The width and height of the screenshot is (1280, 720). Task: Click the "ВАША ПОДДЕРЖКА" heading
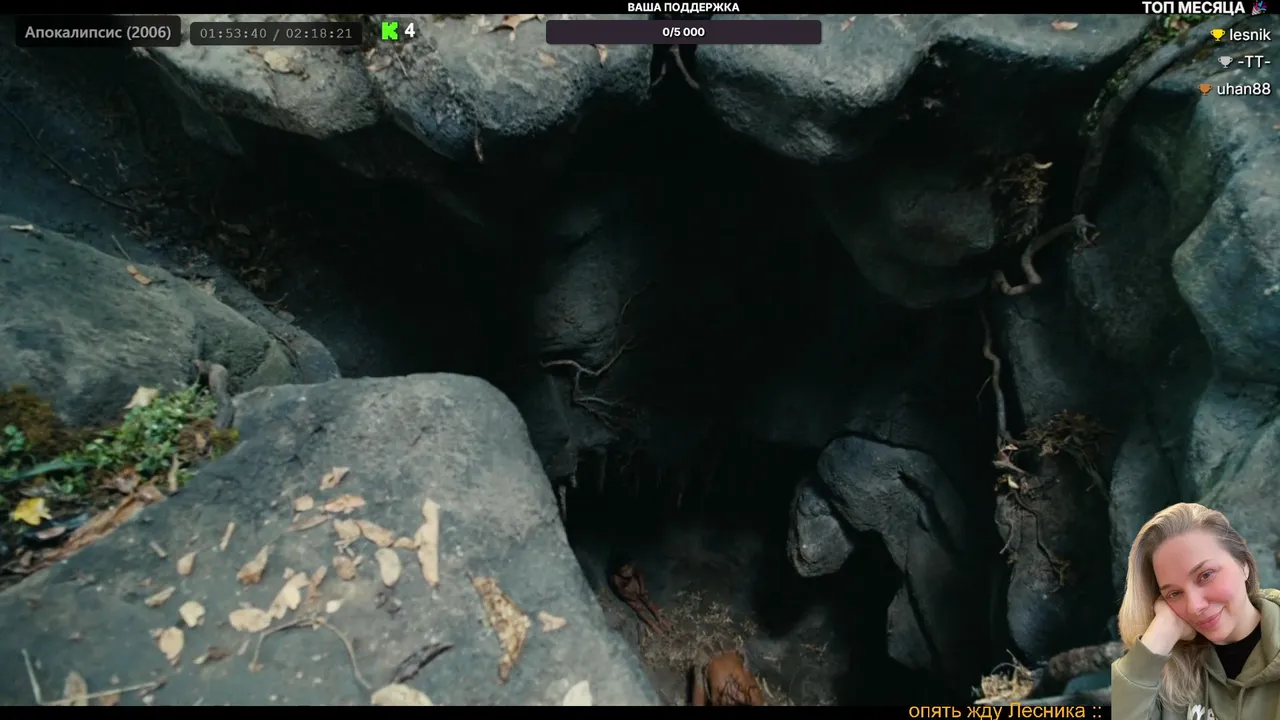(x=683, y=7)
